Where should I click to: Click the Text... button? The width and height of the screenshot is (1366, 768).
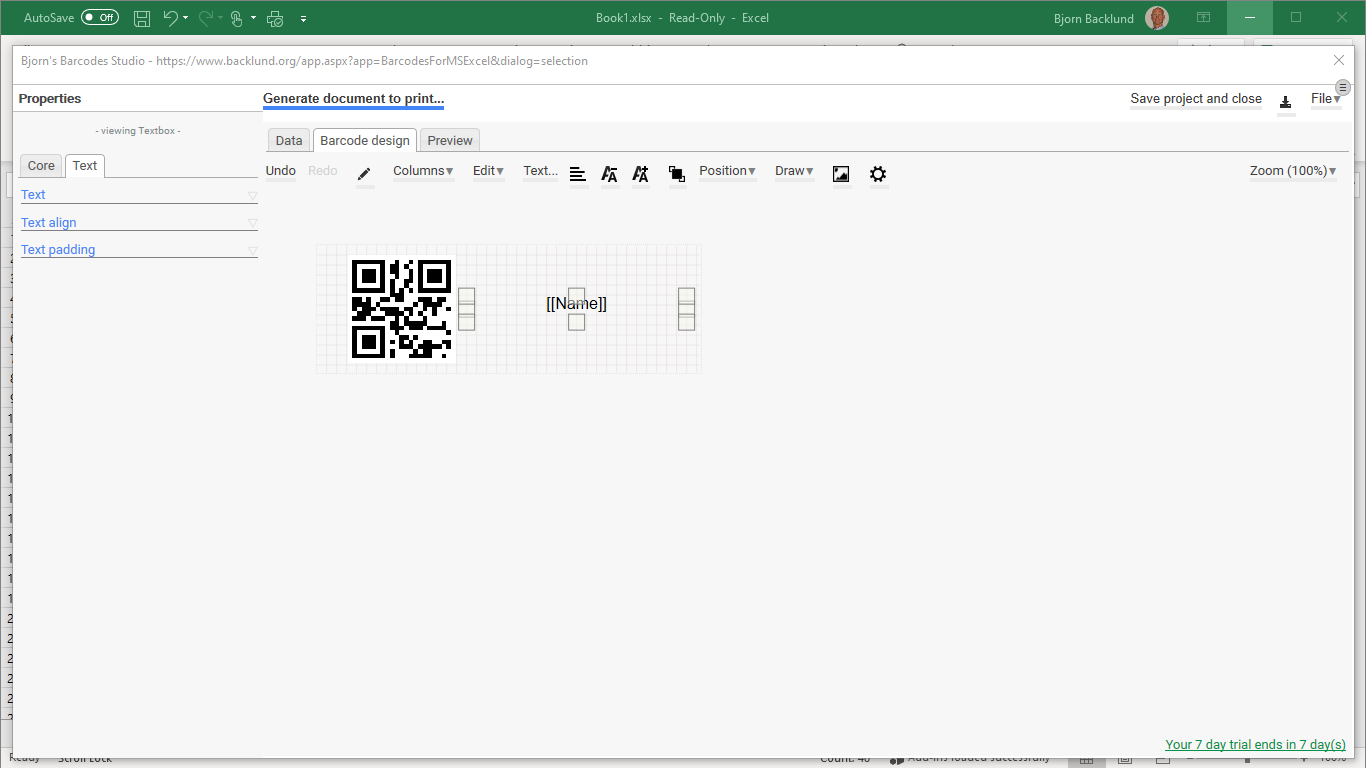541,171
